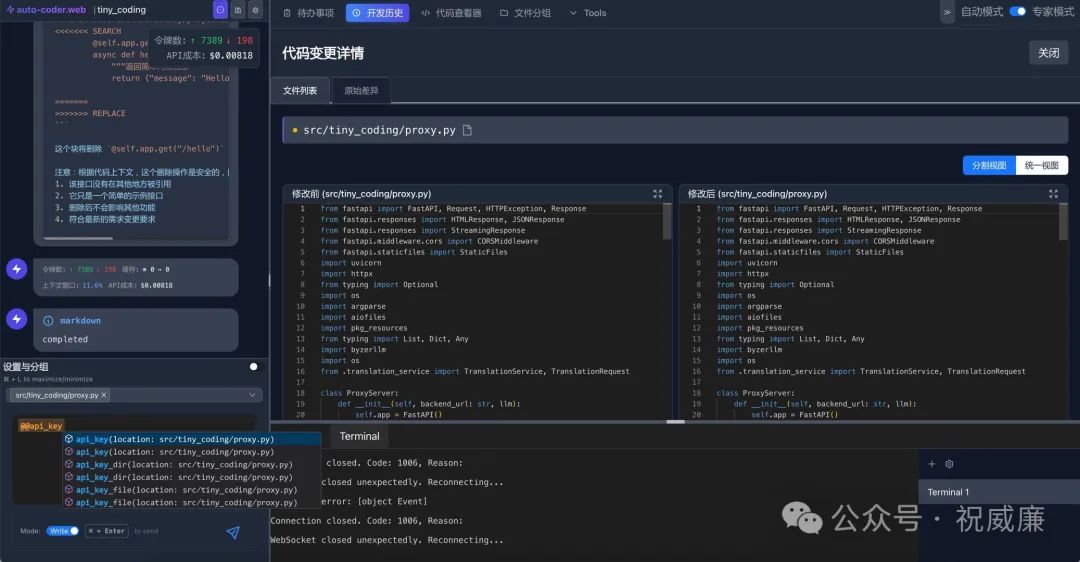This screenshot has height=562, width=1080.
Task: Choose highlighted api_key autocomplete suggestion
Action: (192, 439)
